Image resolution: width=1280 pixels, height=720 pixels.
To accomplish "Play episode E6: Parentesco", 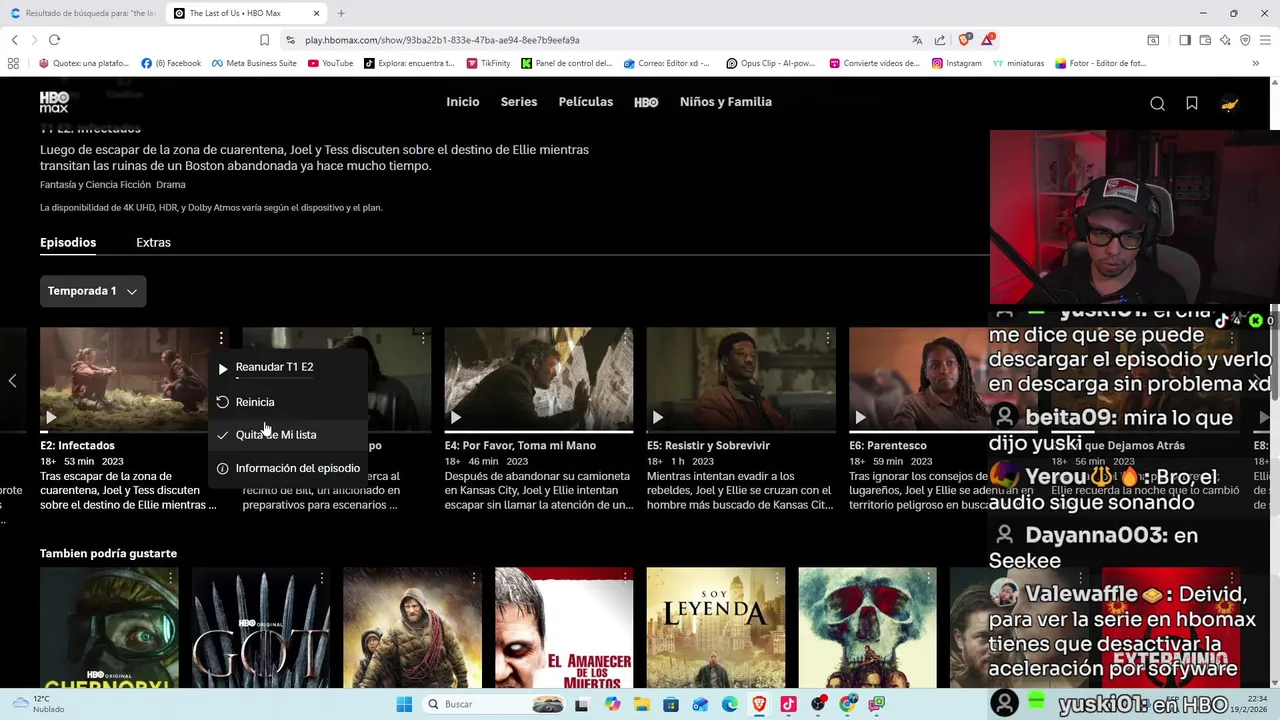I will (x=860, y=417).
